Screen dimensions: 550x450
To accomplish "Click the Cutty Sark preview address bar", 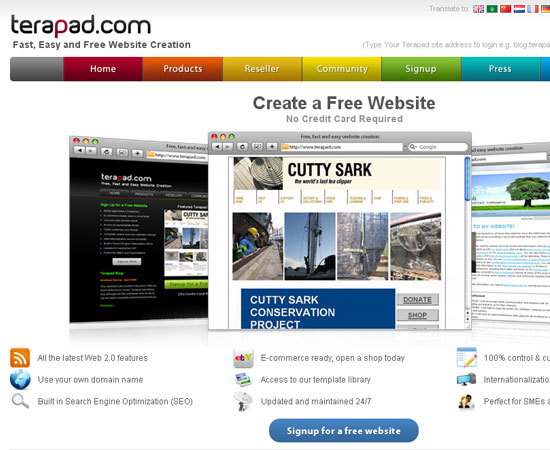I will click(342, 147).
